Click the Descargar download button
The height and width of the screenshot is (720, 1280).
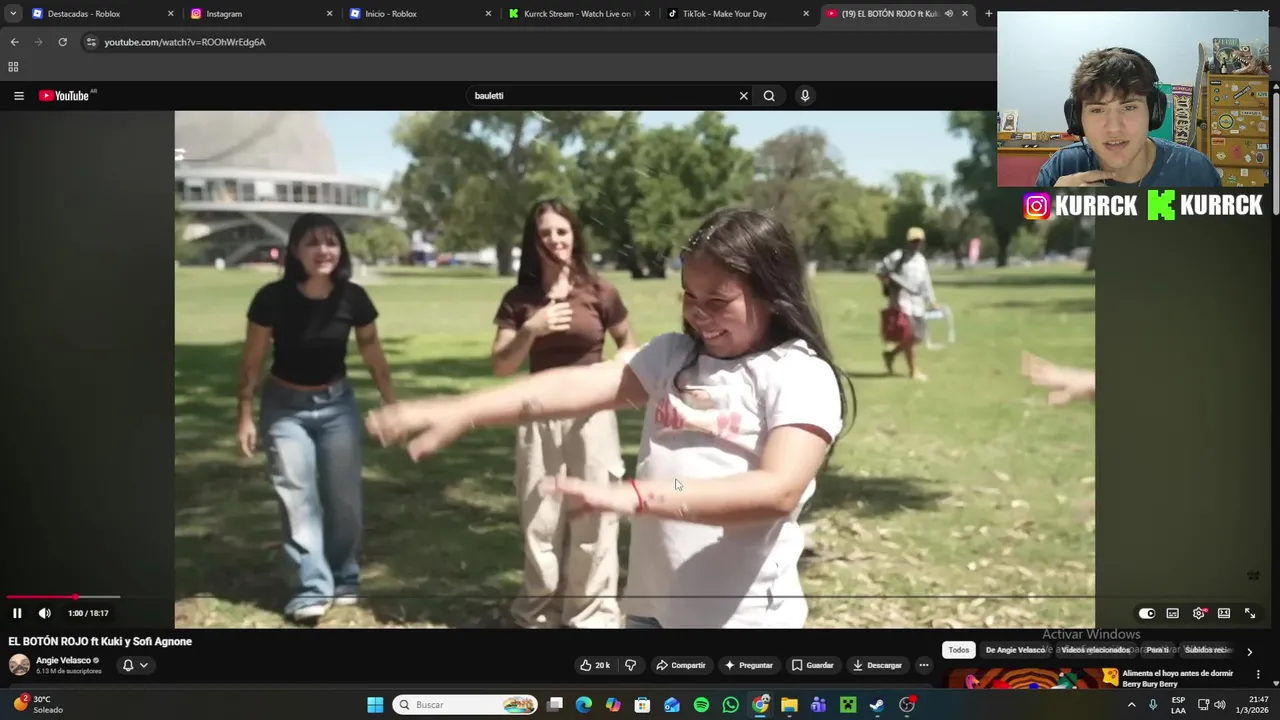pos(877,665)
